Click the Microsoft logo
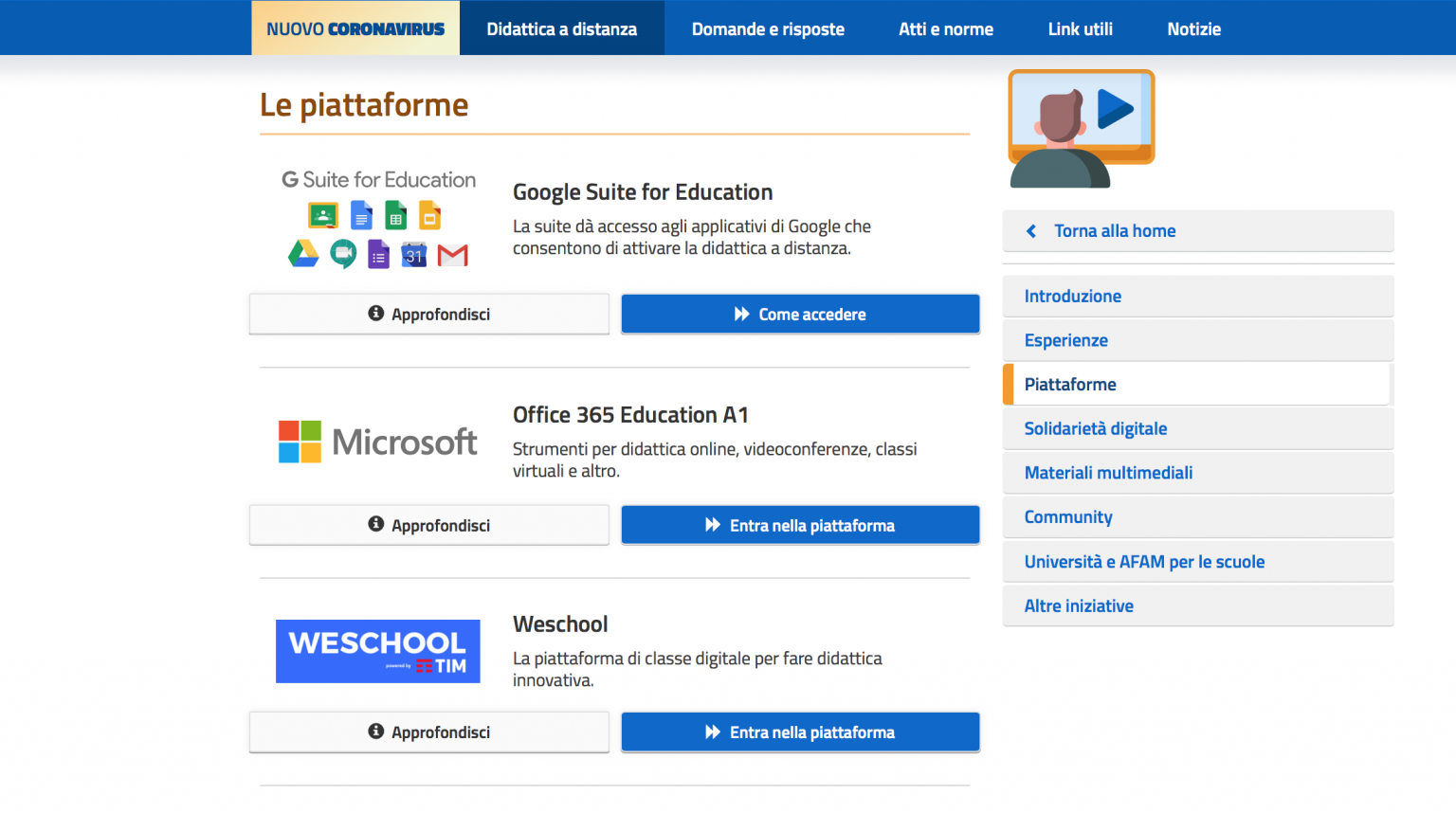This screenshot has width=1456, height=813. [377, 442]
